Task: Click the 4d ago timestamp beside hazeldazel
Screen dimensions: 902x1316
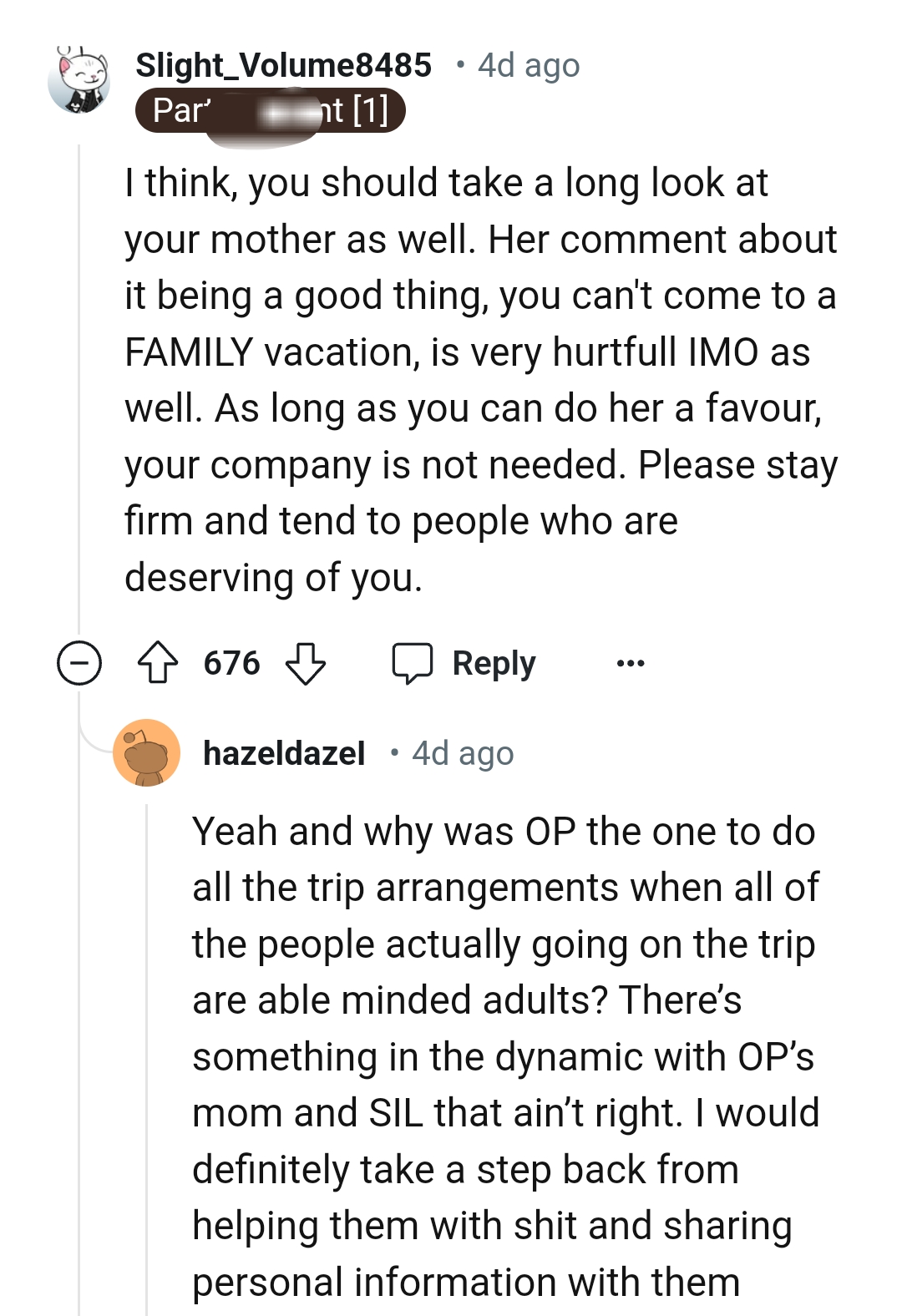Action: [x=463, y=753]
